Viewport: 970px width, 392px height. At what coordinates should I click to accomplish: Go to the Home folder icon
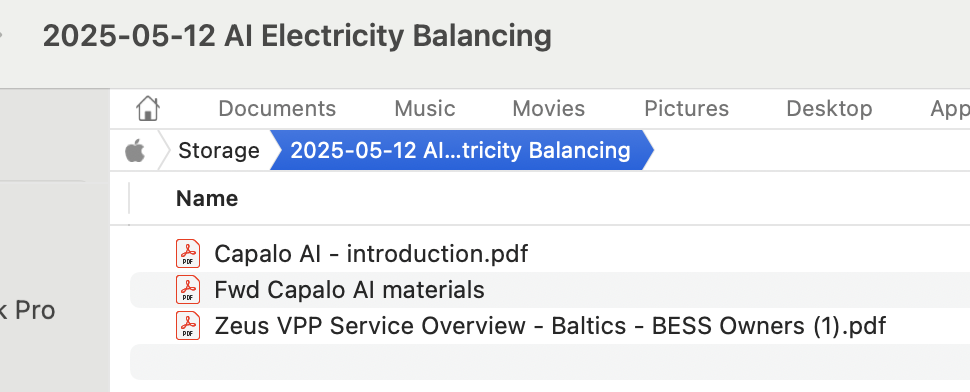(148, 108)
